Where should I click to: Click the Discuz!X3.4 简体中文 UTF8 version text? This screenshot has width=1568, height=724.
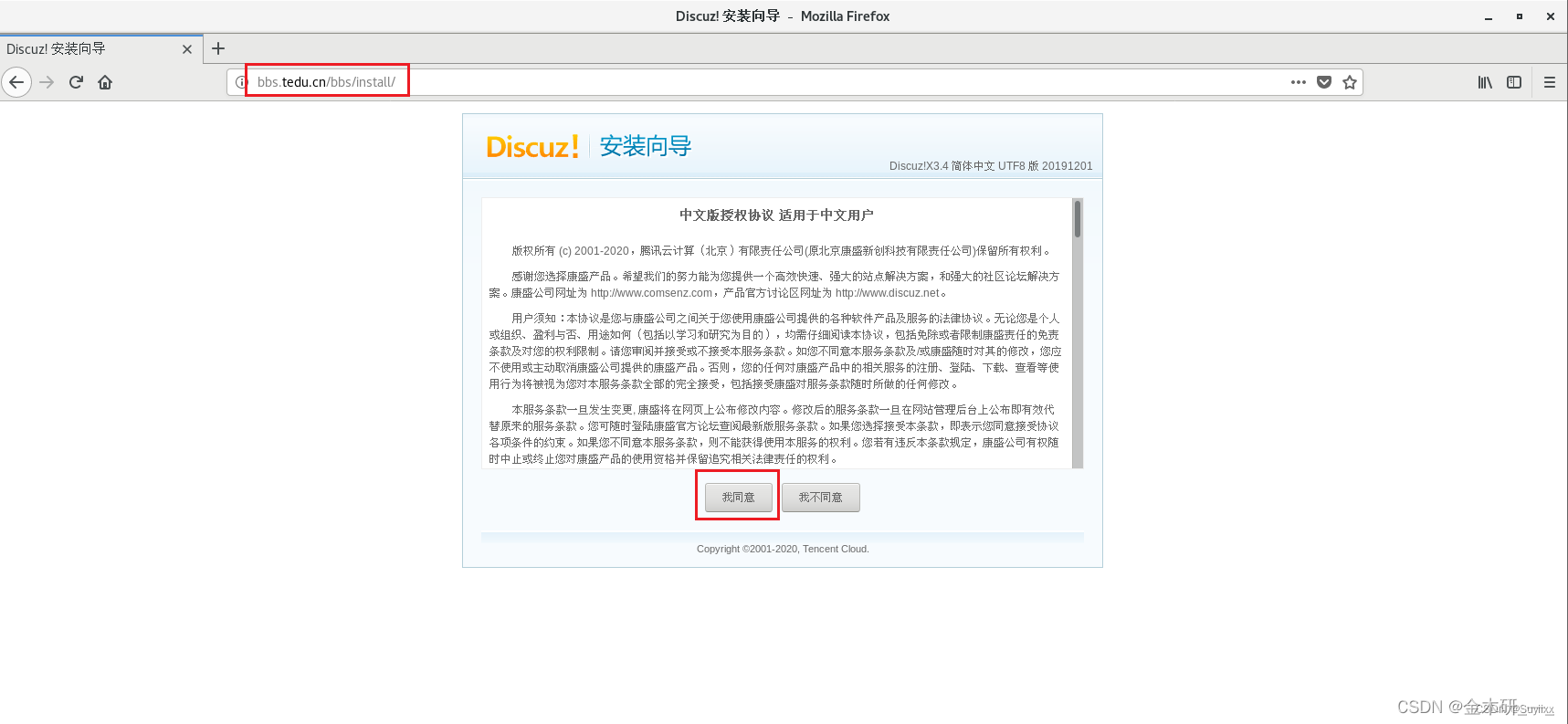pyautogui.click(x=991, y=166)
